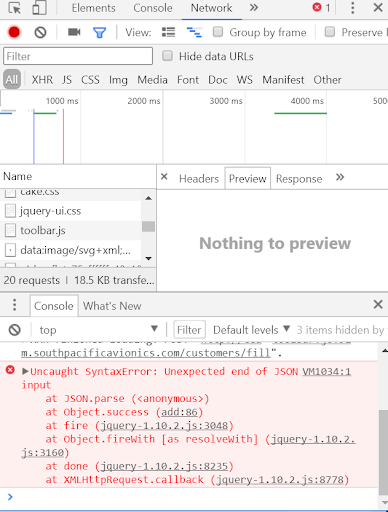This screenshot has width=388, height=512.
Task: Toggle capture screenshots camera icon
Action: 74,32
